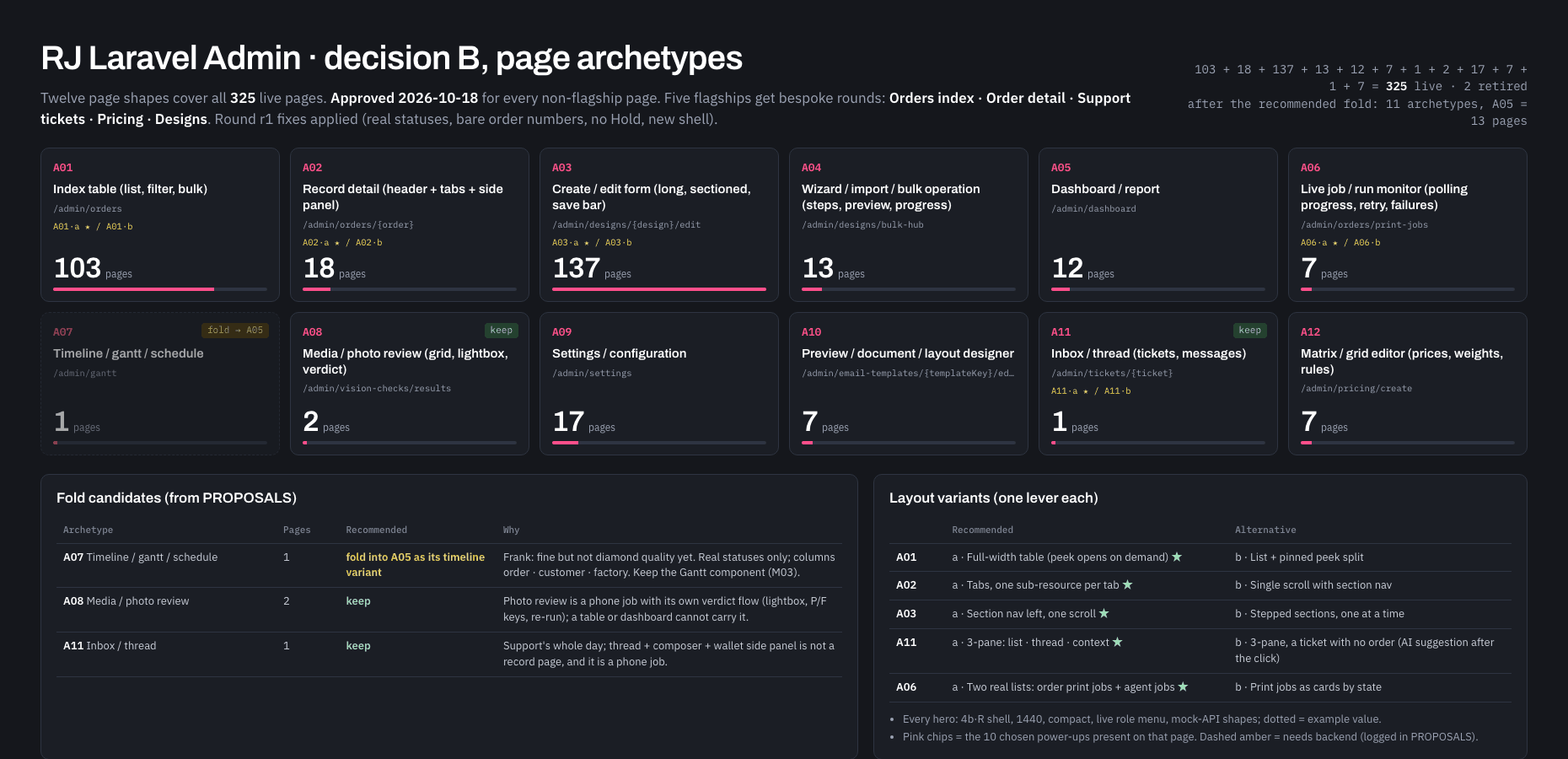The image size is (1568, 759).
Task: Click the star after 'Section nav left, one scroll'
Action: click(x=1104, y=613)
